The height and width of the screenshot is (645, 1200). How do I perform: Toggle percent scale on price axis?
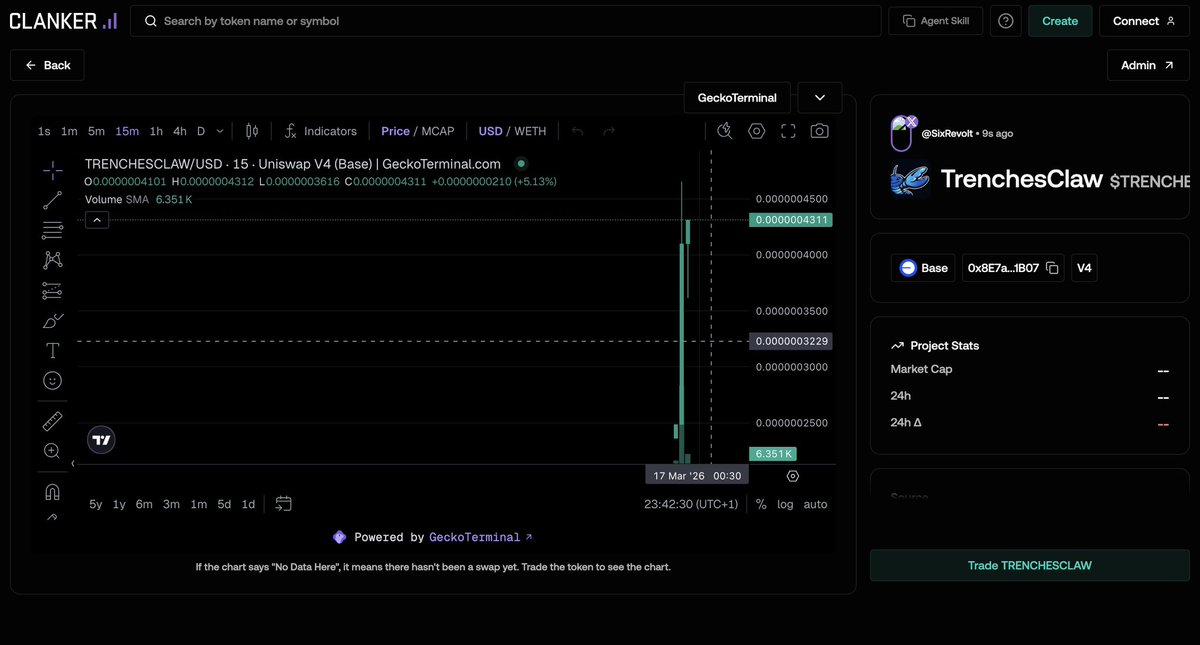click(761, 504)
